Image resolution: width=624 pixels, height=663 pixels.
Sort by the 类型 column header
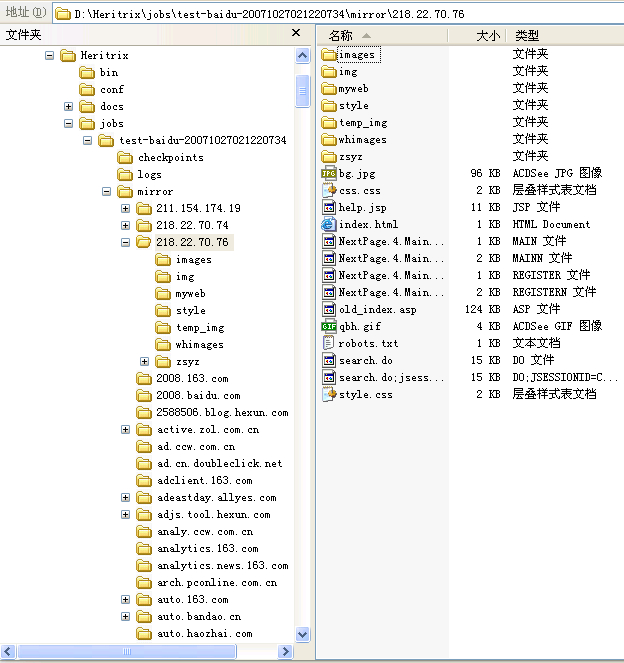(x=565, y=36)
